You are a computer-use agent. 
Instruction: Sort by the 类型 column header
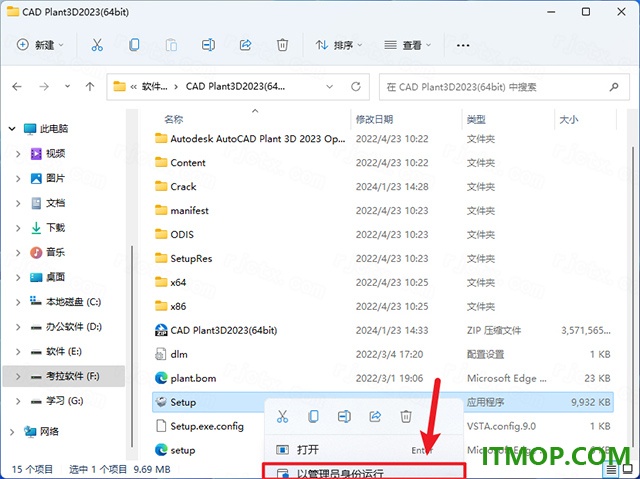[476, 119]
